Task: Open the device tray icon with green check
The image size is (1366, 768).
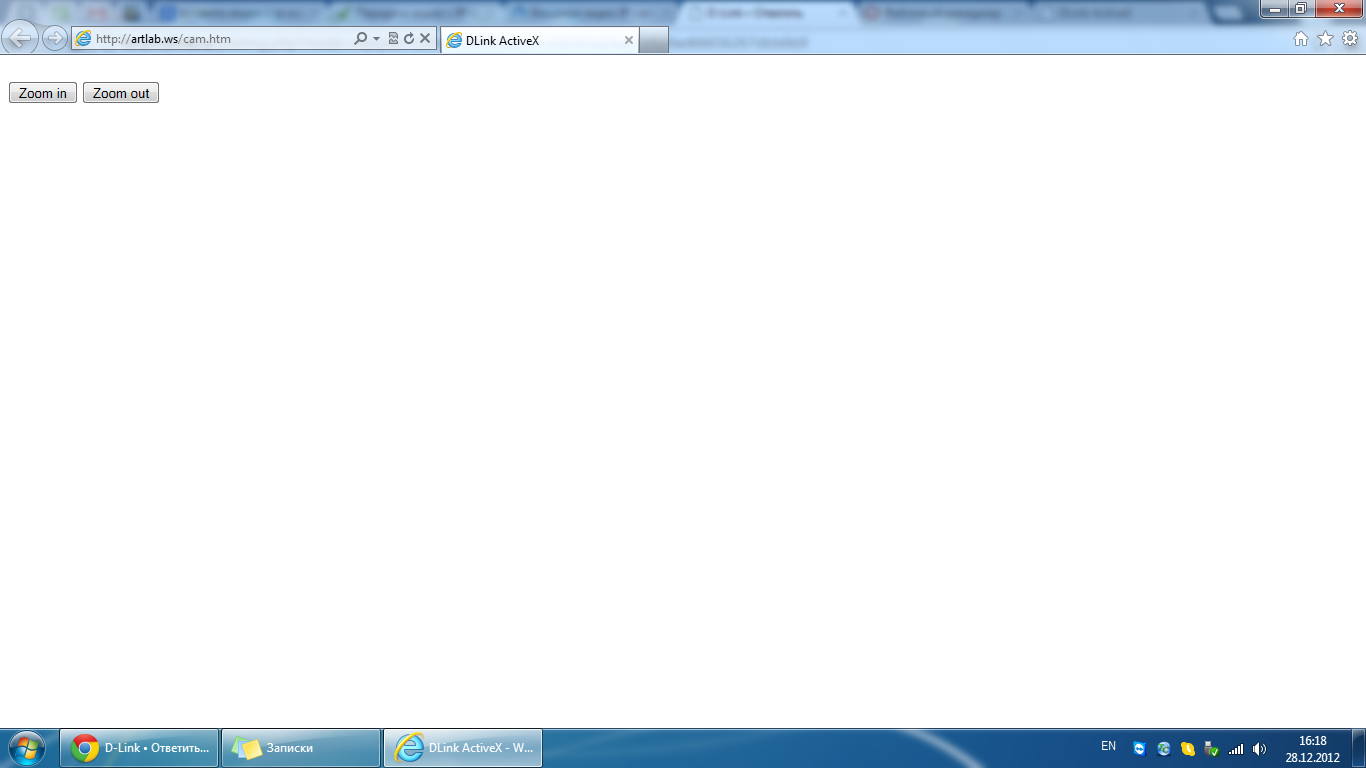Action: pos(1212,749)
